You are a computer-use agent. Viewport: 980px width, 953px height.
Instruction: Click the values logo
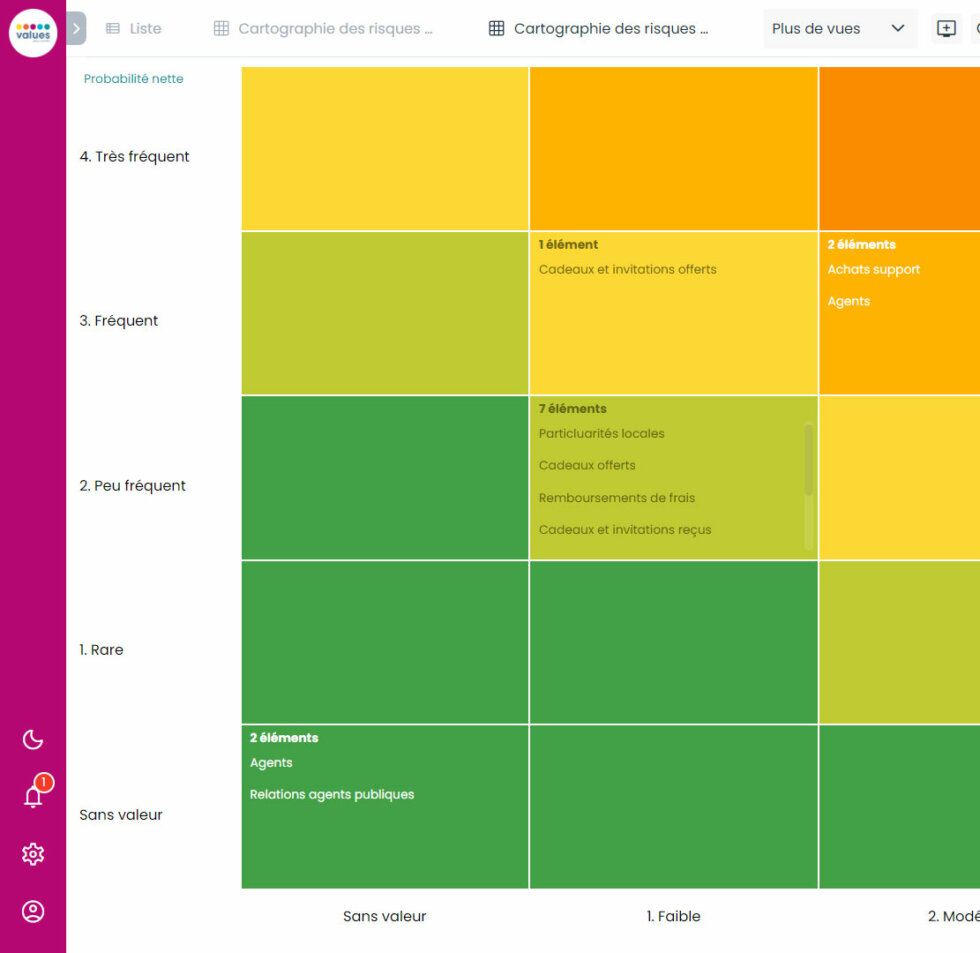(x=33, y=28)
